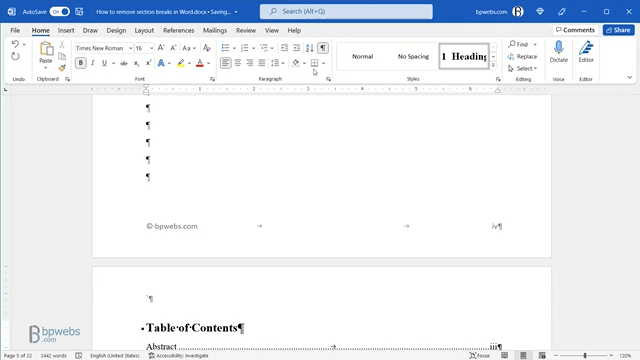Decrease font size with shrink icon

pos(173,48)
